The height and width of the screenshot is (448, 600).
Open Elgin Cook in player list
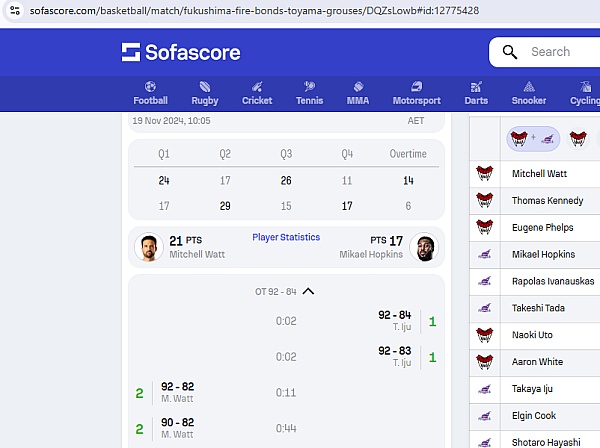tap(534, 415)
